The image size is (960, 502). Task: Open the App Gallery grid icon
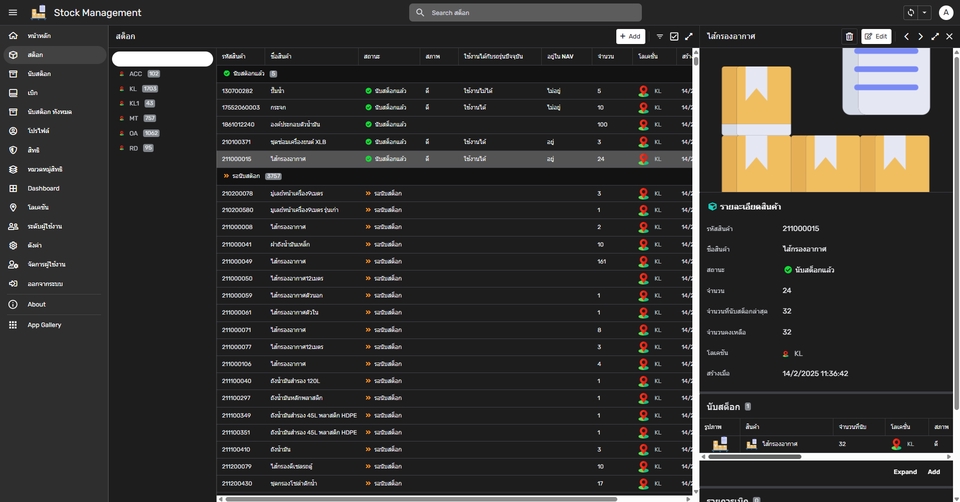point(13,325)
